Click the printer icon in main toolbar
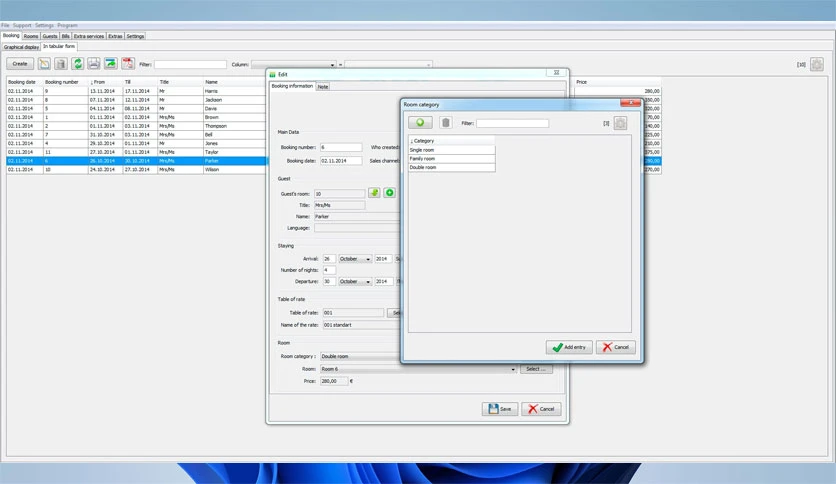The image size is (836, 484). click(94, 64)
